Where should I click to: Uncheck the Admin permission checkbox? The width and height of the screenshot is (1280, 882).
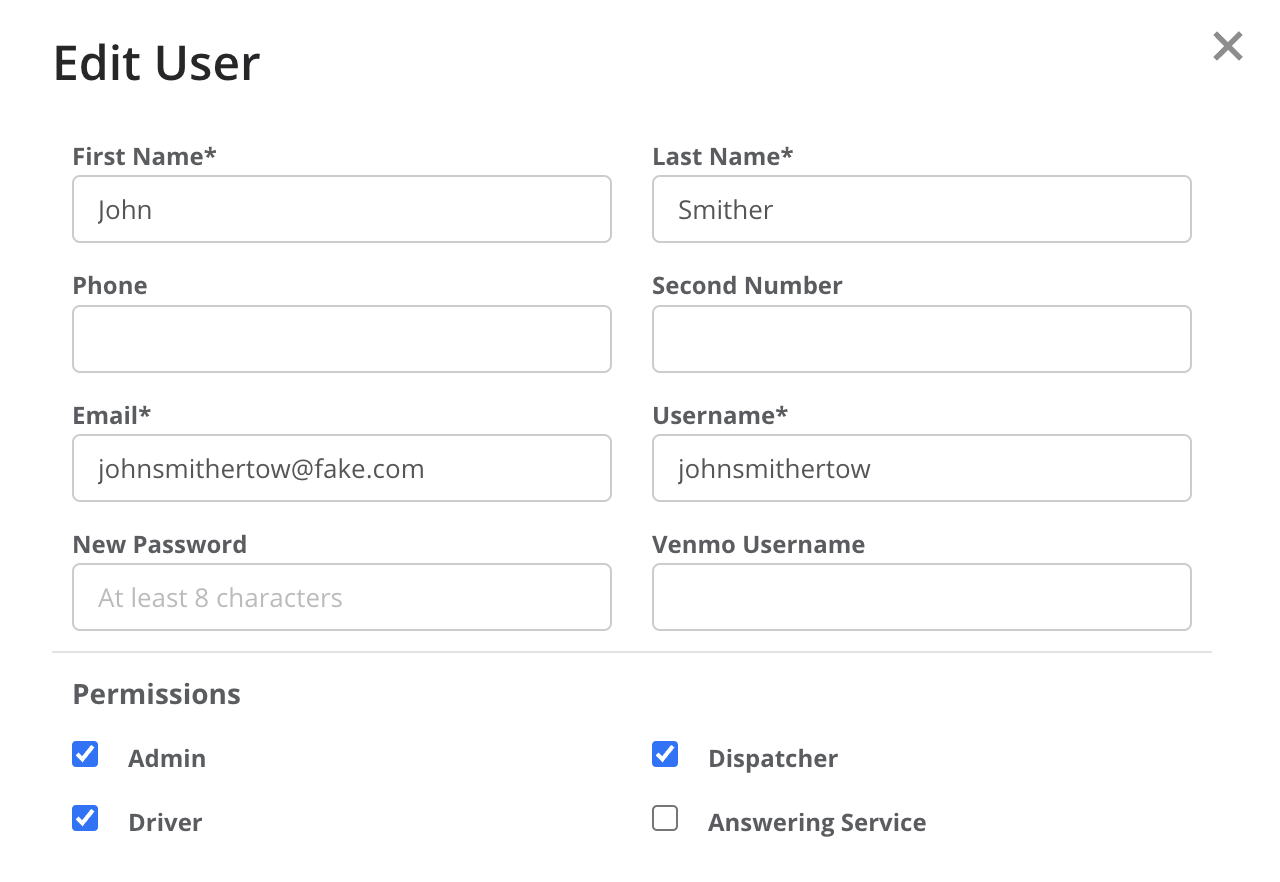[85, 754]
